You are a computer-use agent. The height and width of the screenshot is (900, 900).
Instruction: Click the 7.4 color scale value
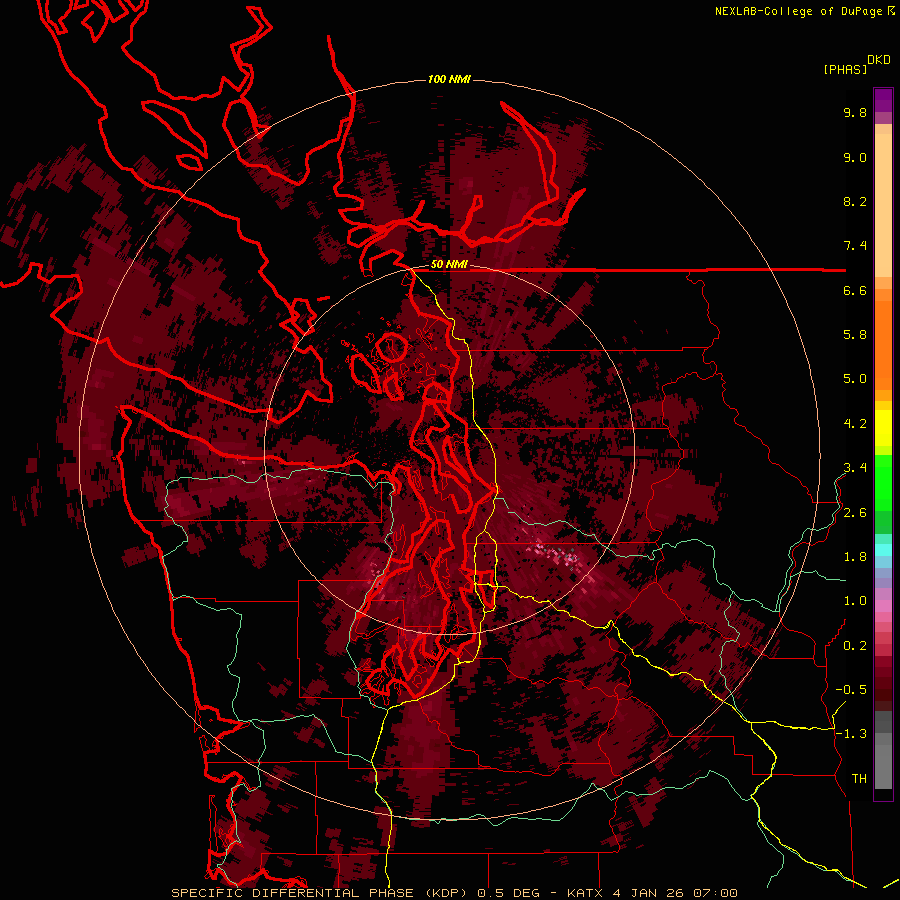(855, 246)
